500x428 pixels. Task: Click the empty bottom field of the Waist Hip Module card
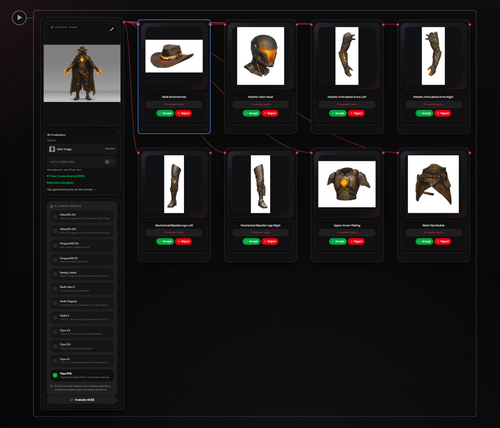click(433, 255)
